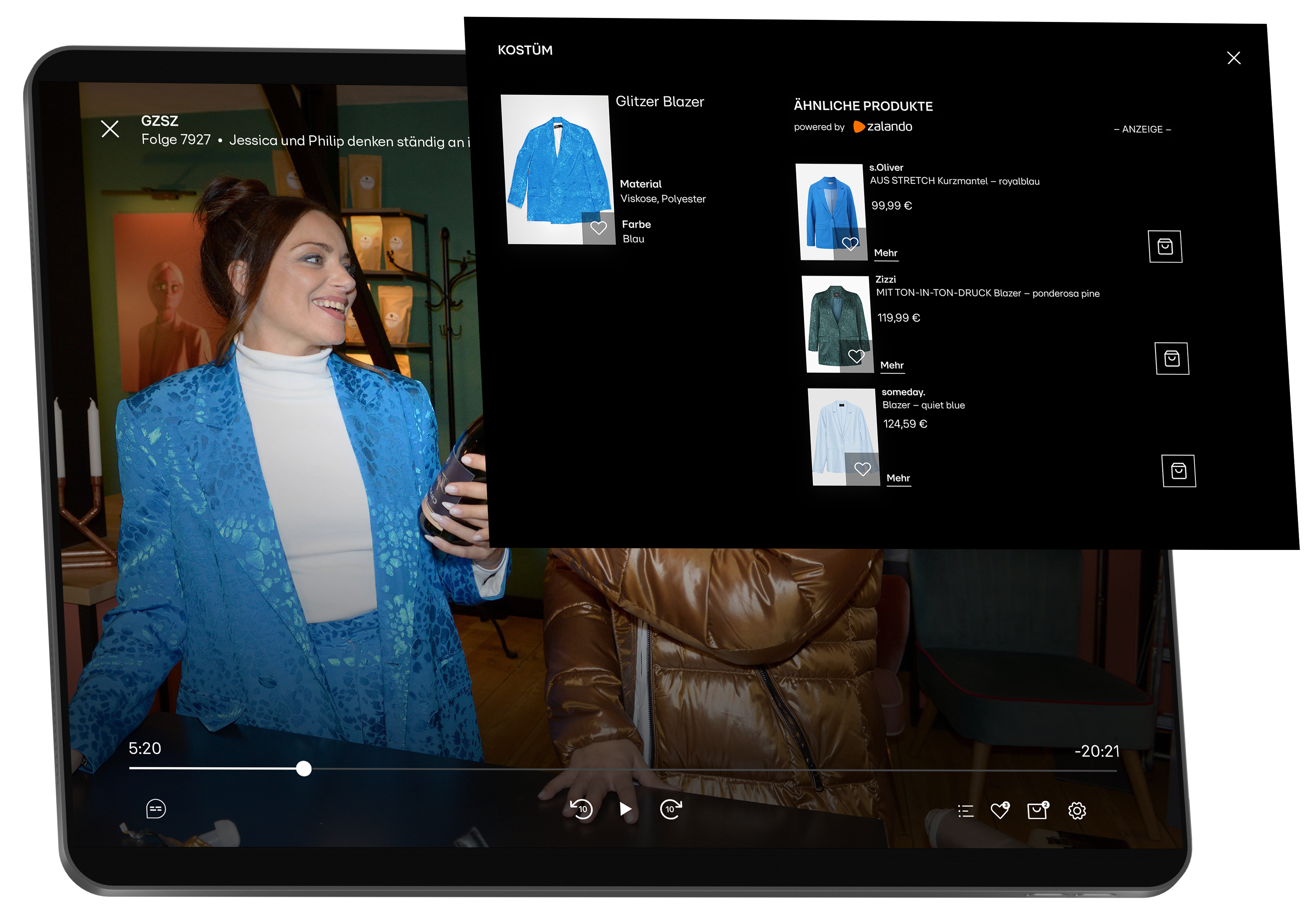Viewport: 1312px width, 924px height.
Task: Close the Kostüm product panel
Action: tap(1234, 58)
